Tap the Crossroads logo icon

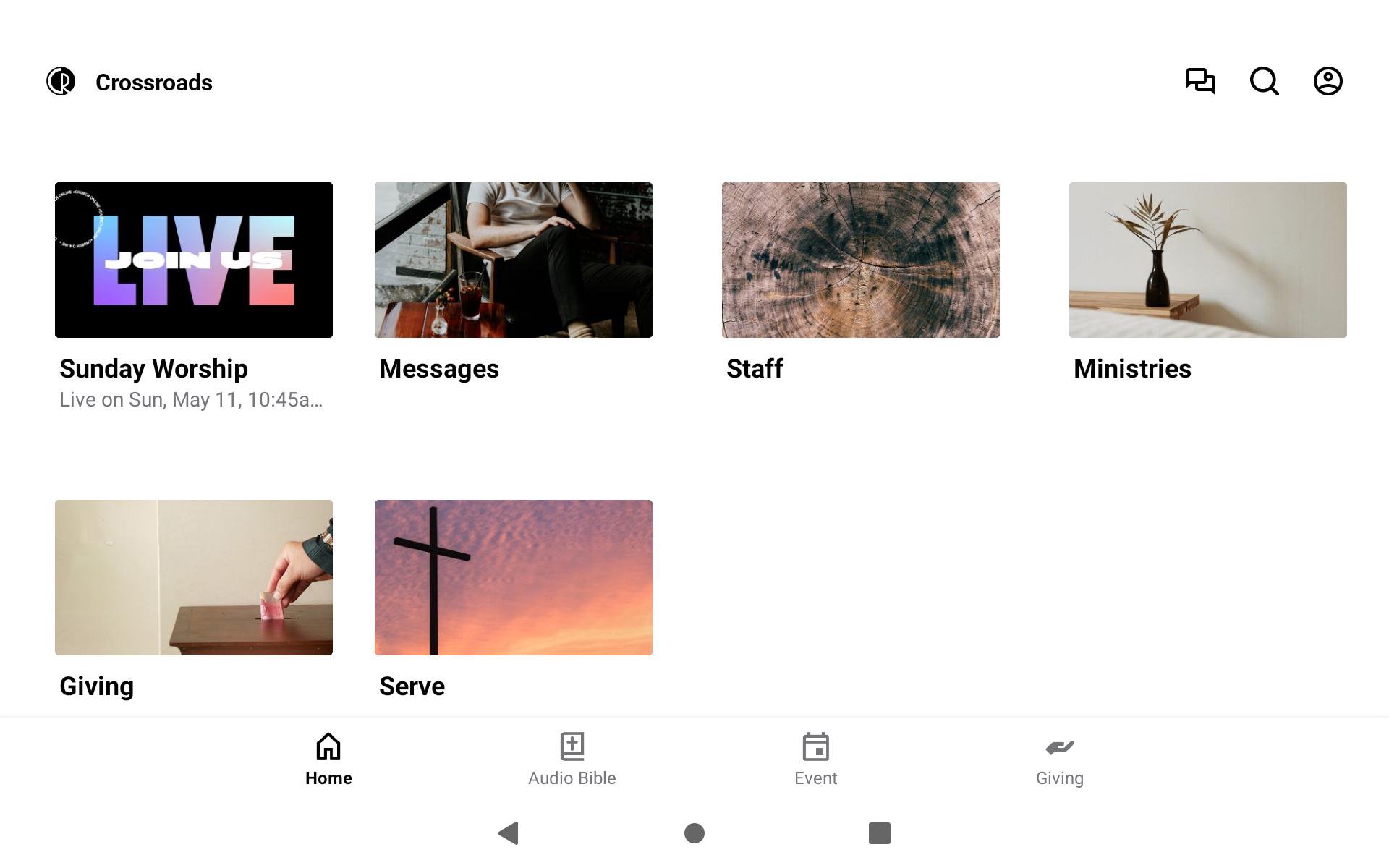[61, 81]
